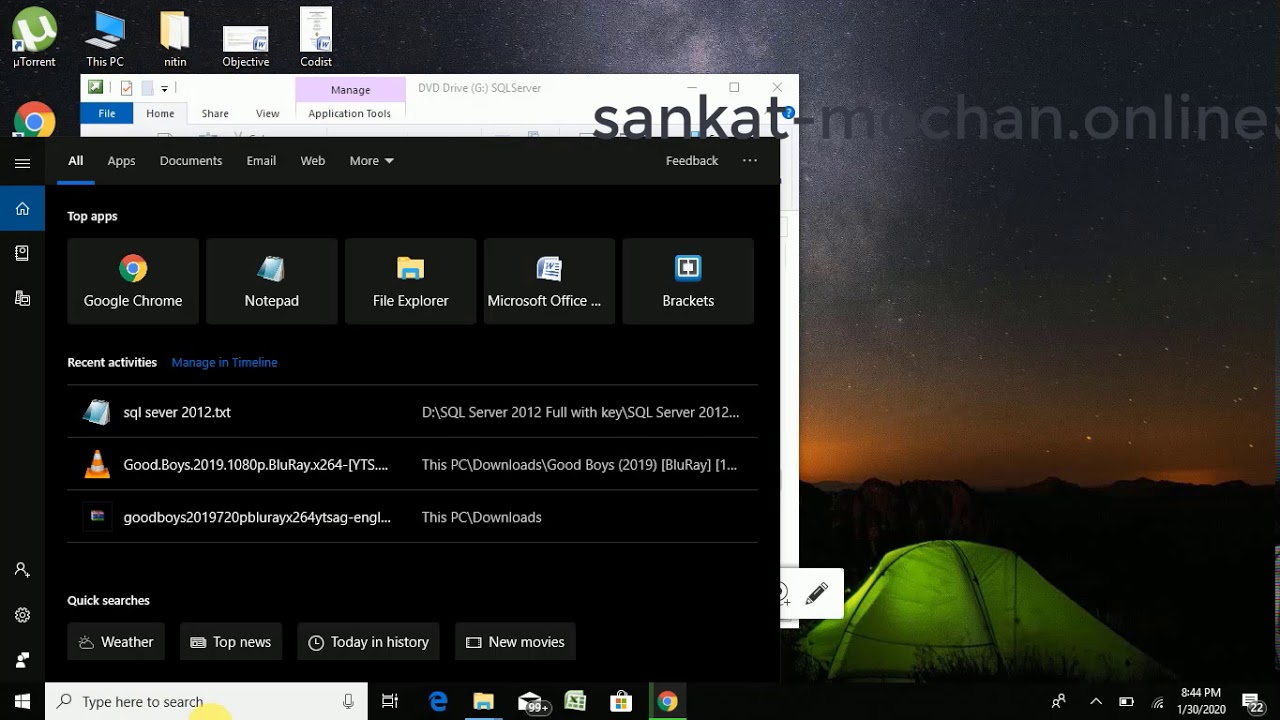
Task: Select Home ribbon tab in Explorer
Action: point(160,114)
